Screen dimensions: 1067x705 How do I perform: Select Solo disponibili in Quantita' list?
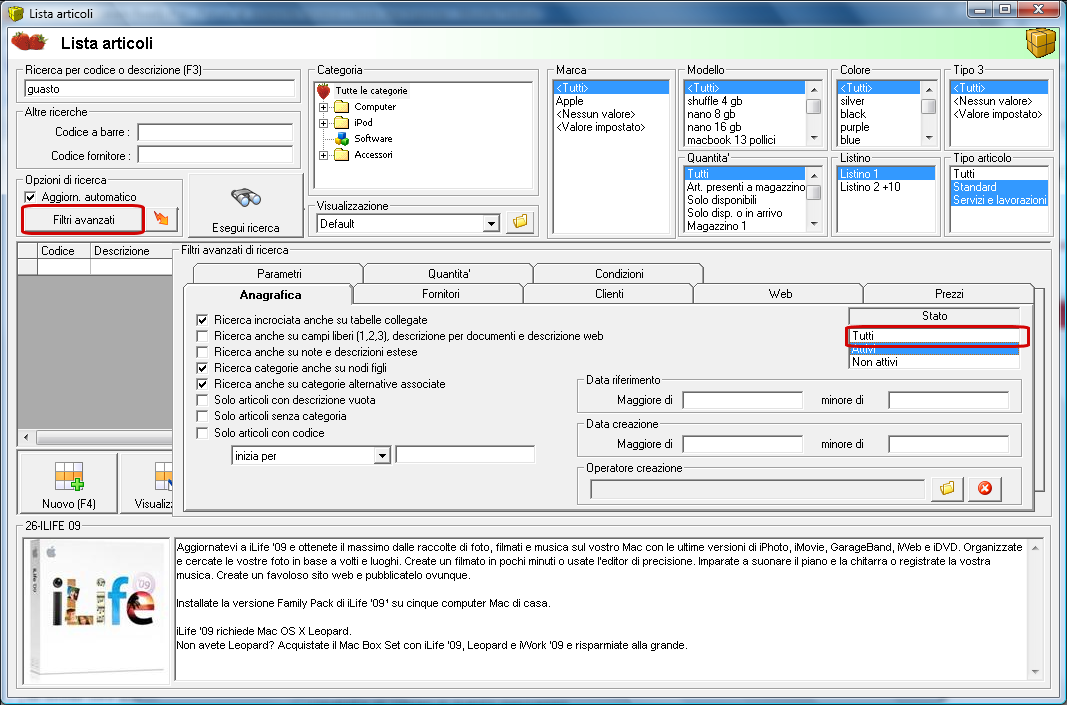745,200
